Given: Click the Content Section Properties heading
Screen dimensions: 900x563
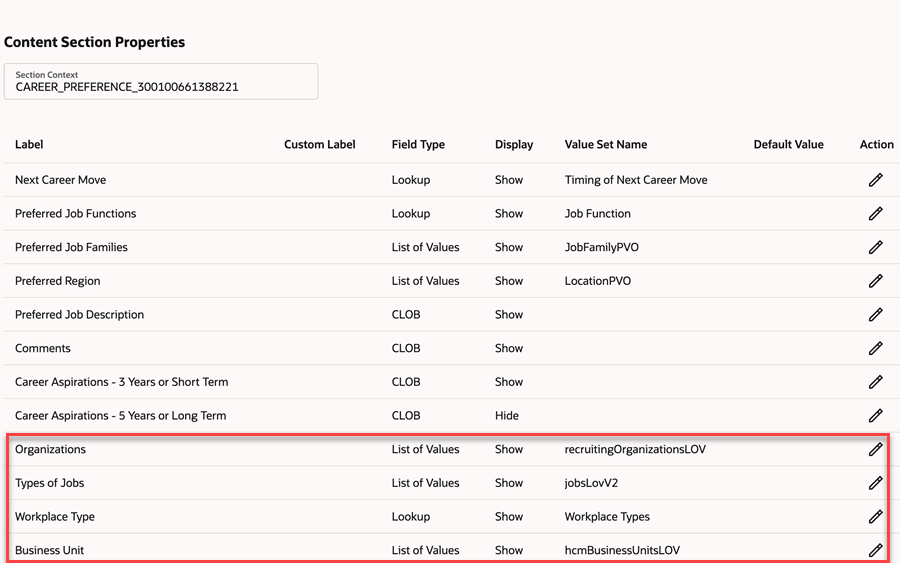Looking at the screenshot, I should pos(95,42).
